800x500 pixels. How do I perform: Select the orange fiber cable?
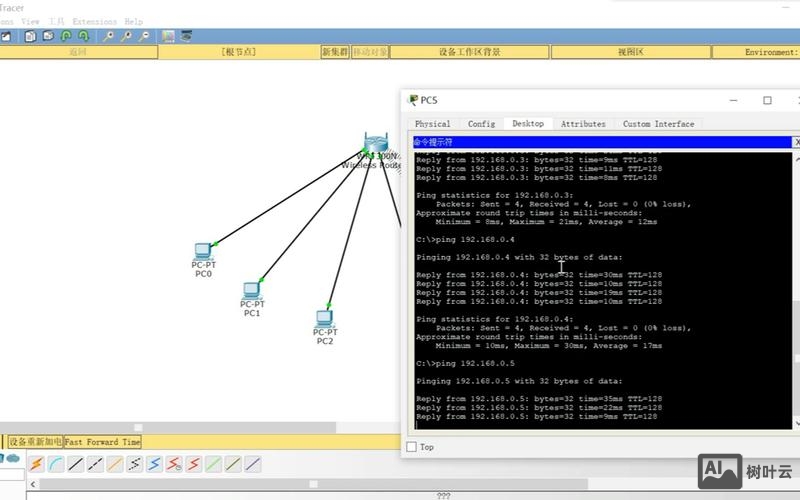pyautogui.click(x=115, y=464)
